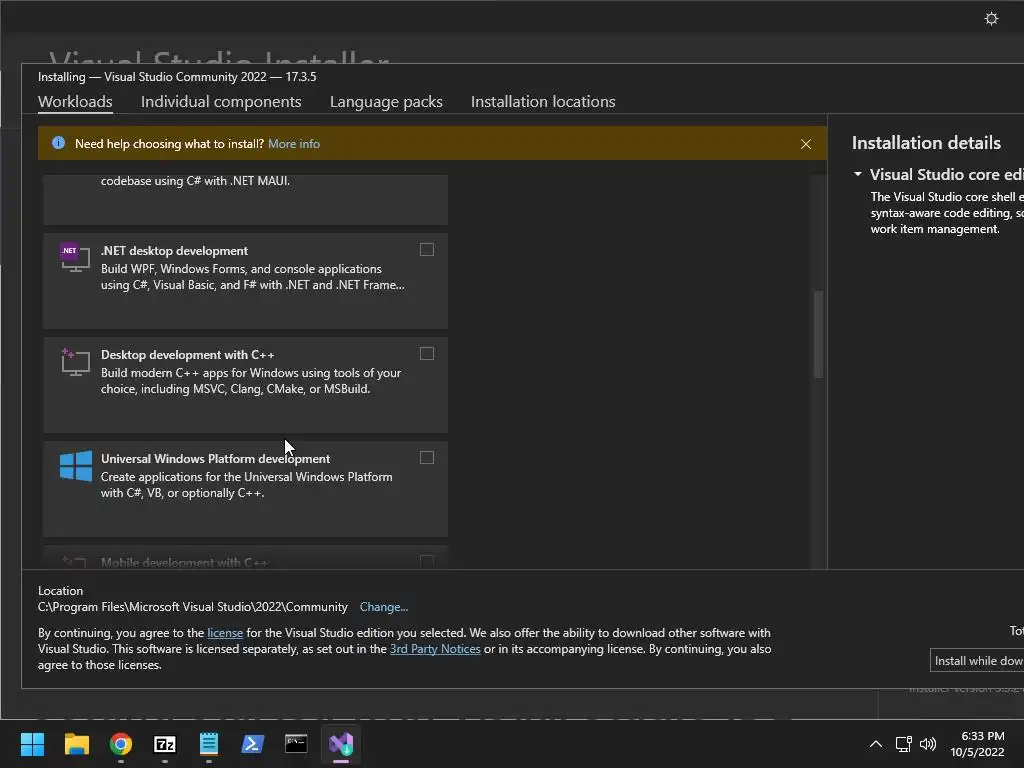Switch to the Workloads tab
The height and width of the screenshot is (768, 1024).
(75, 102)
